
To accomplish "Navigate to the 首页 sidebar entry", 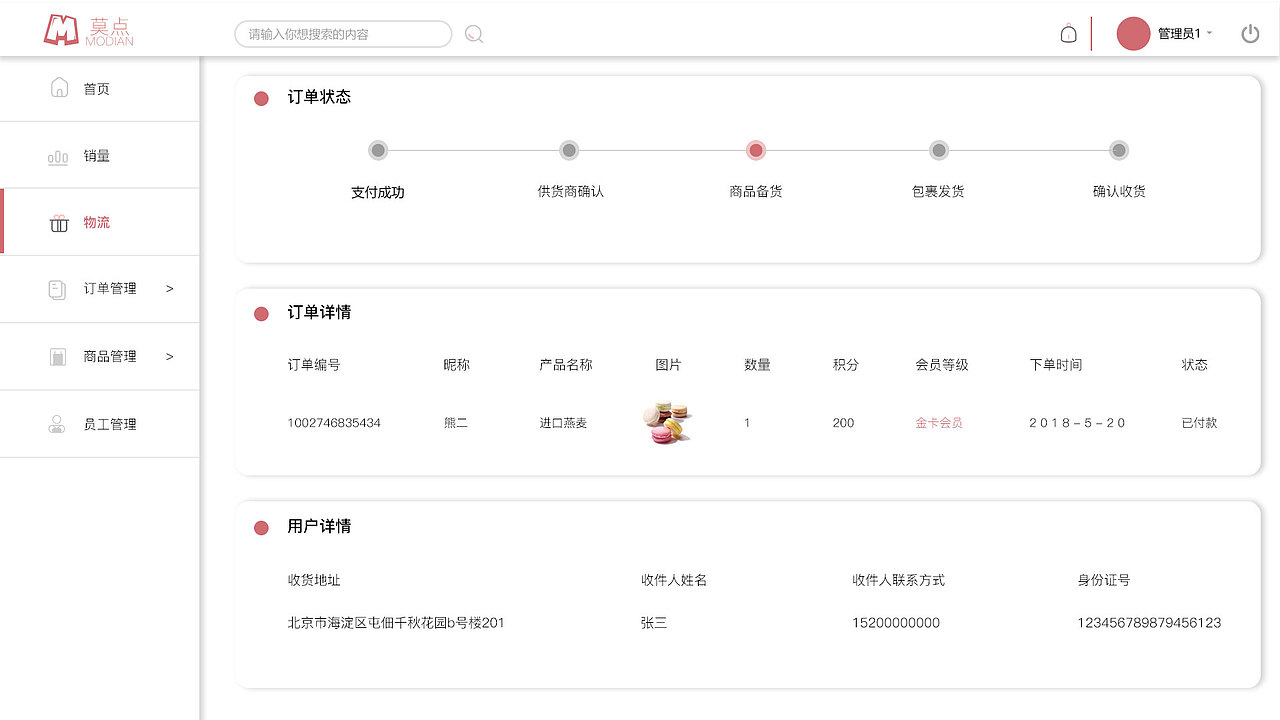I will pyautogui.click(x=97, y=87).
